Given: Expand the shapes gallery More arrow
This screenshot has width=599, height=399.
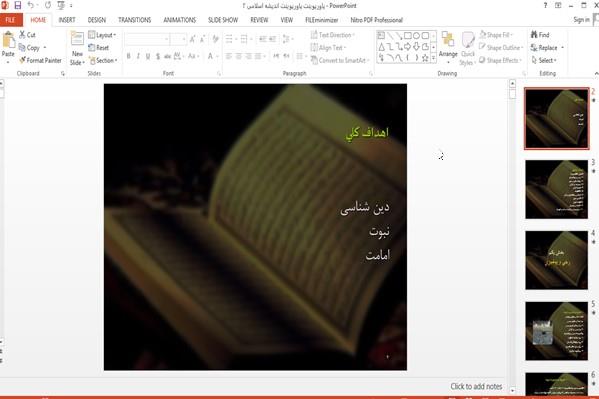Looking at the screenshot, I should [x=433, y=58].
